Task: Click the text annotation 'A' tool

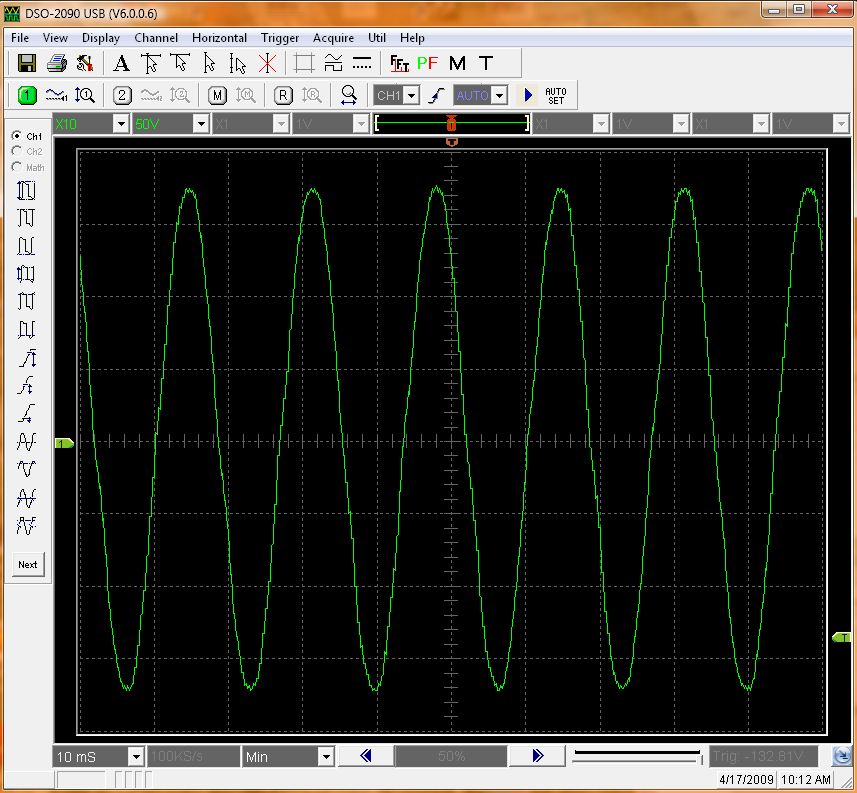Action: [x=121, y=64]
